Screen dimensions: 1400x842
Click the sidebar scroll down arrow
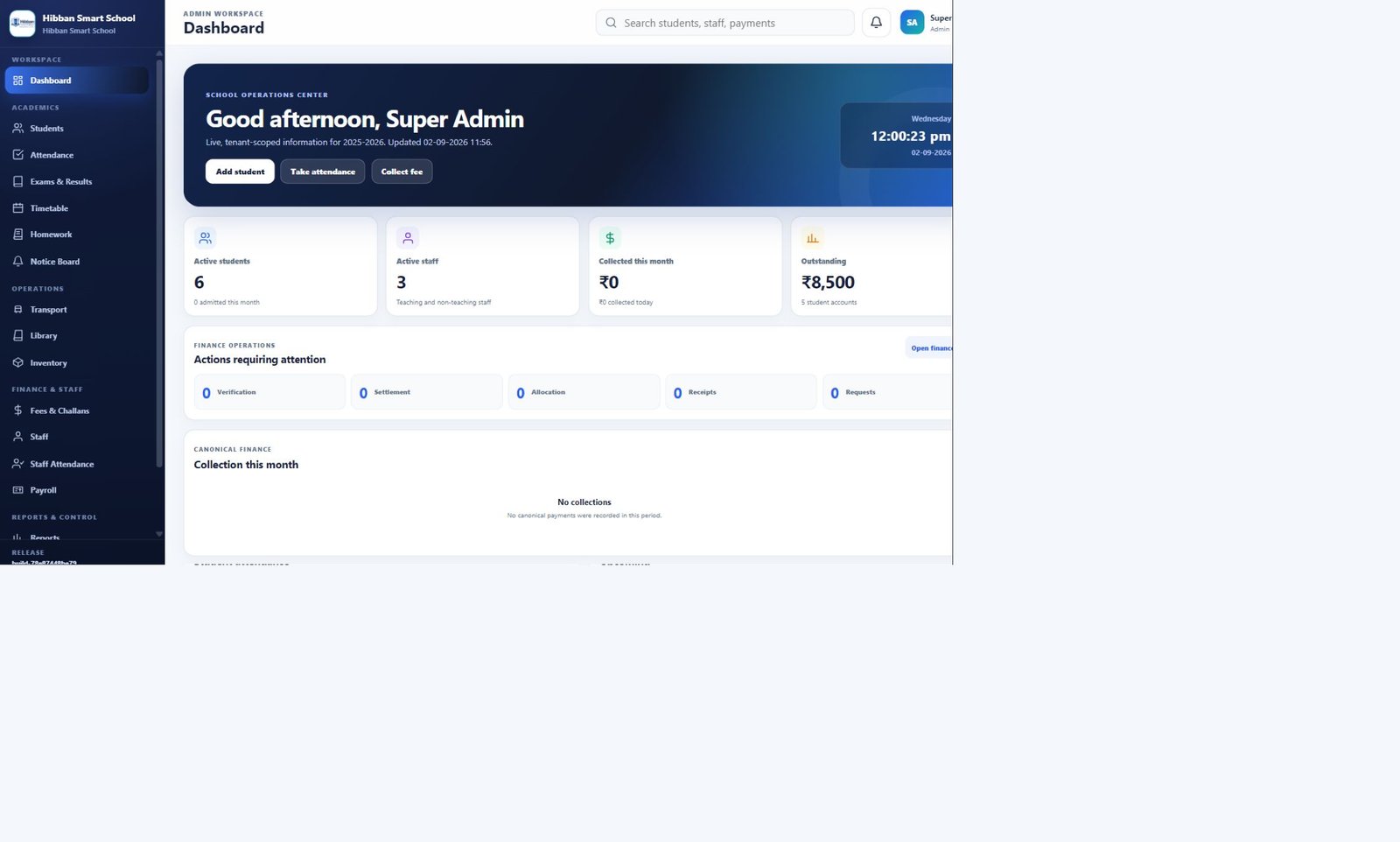159,534
